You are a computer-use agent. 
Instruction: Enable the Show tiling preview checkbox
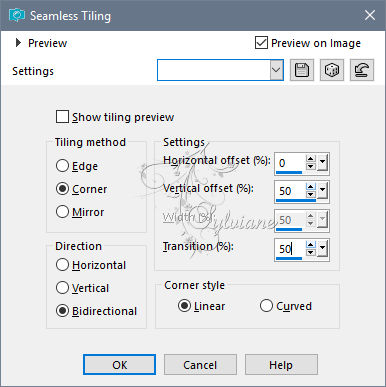pyautogui.click(x=62, y=117)
